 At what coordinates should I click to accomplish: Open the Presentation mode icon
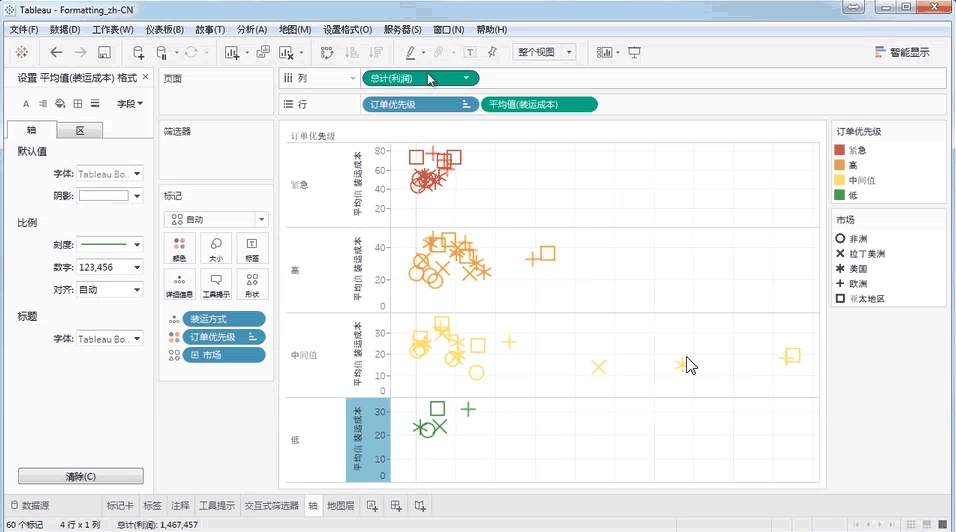634,52
